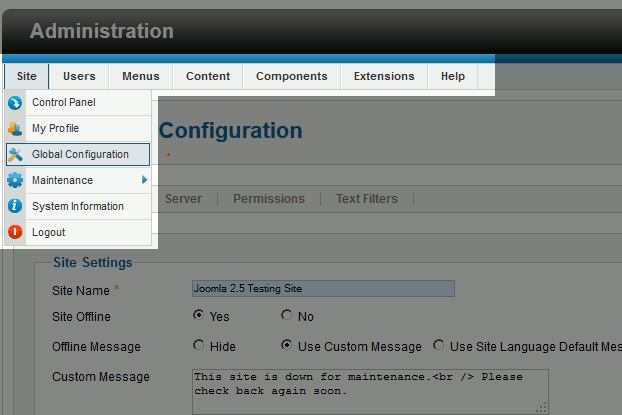
Task: Click the Global Configuration tools icon
Action: coord(15,155)
